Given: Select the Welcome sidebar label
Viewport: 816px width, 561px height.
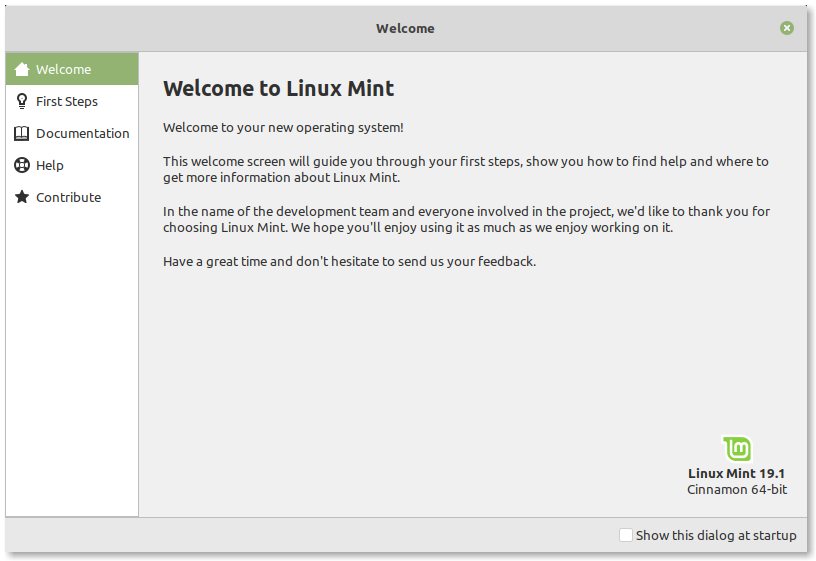Looking at the screenshot, I should pyautogui.click(x=63, y=69).
